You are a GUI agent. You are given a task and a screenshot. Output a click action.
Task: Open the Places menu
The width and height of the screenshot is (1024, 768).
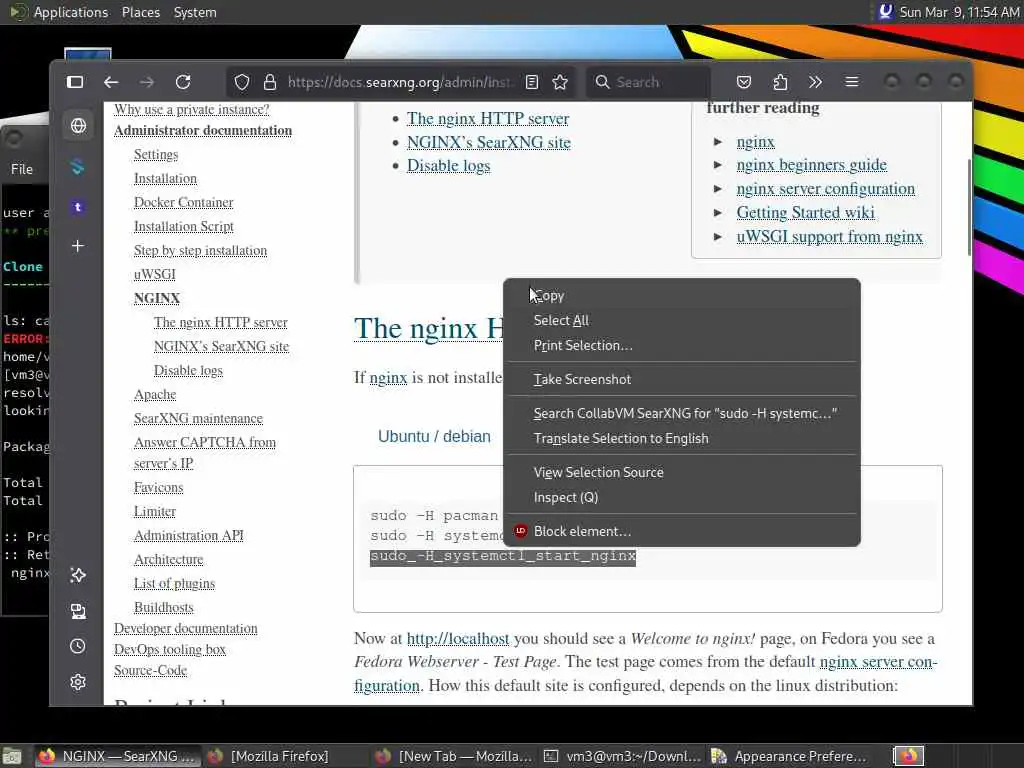click(140, 12)
